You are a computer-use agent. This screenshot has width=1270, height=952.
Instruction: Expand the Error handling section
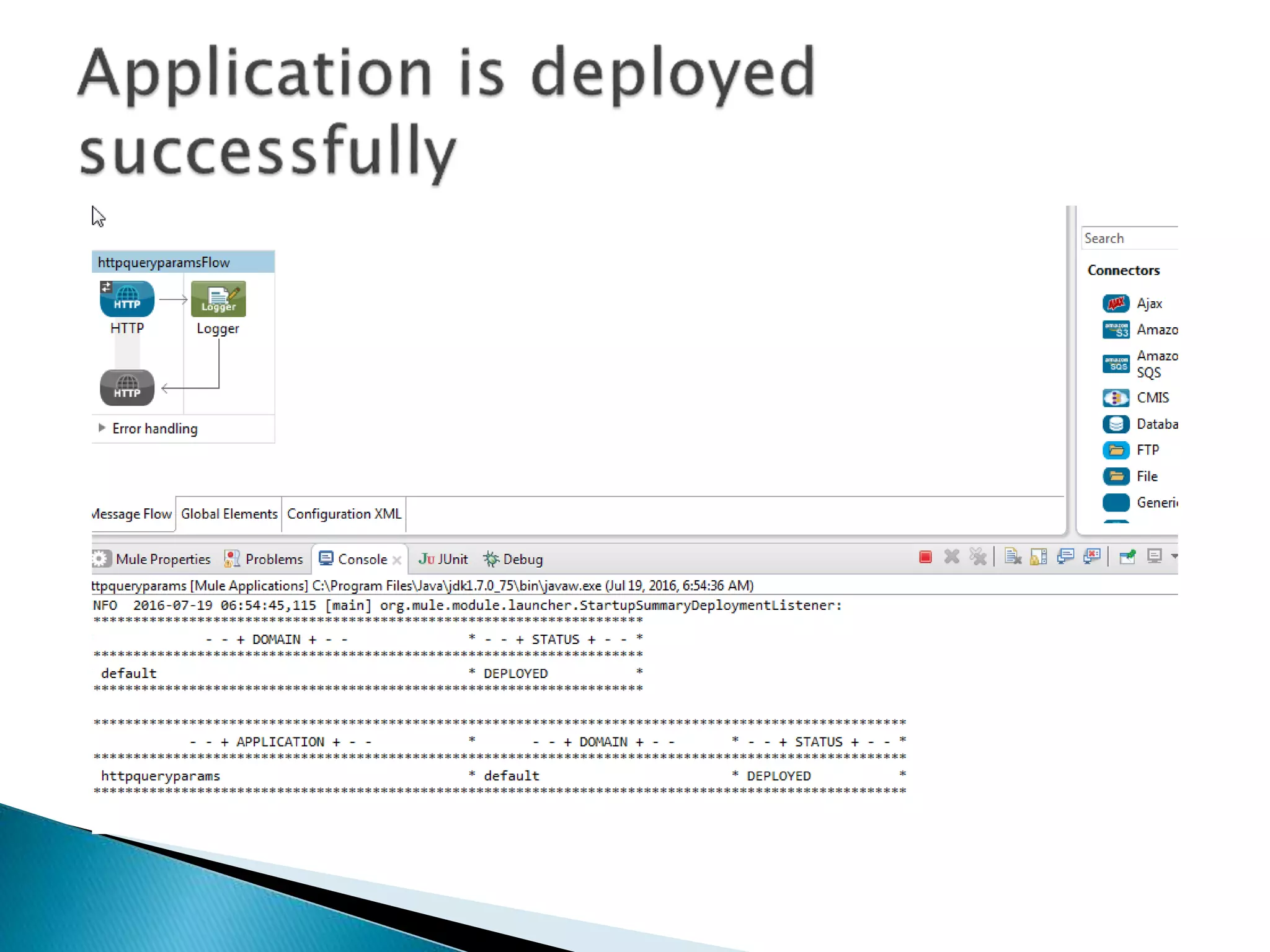point(102,428)
